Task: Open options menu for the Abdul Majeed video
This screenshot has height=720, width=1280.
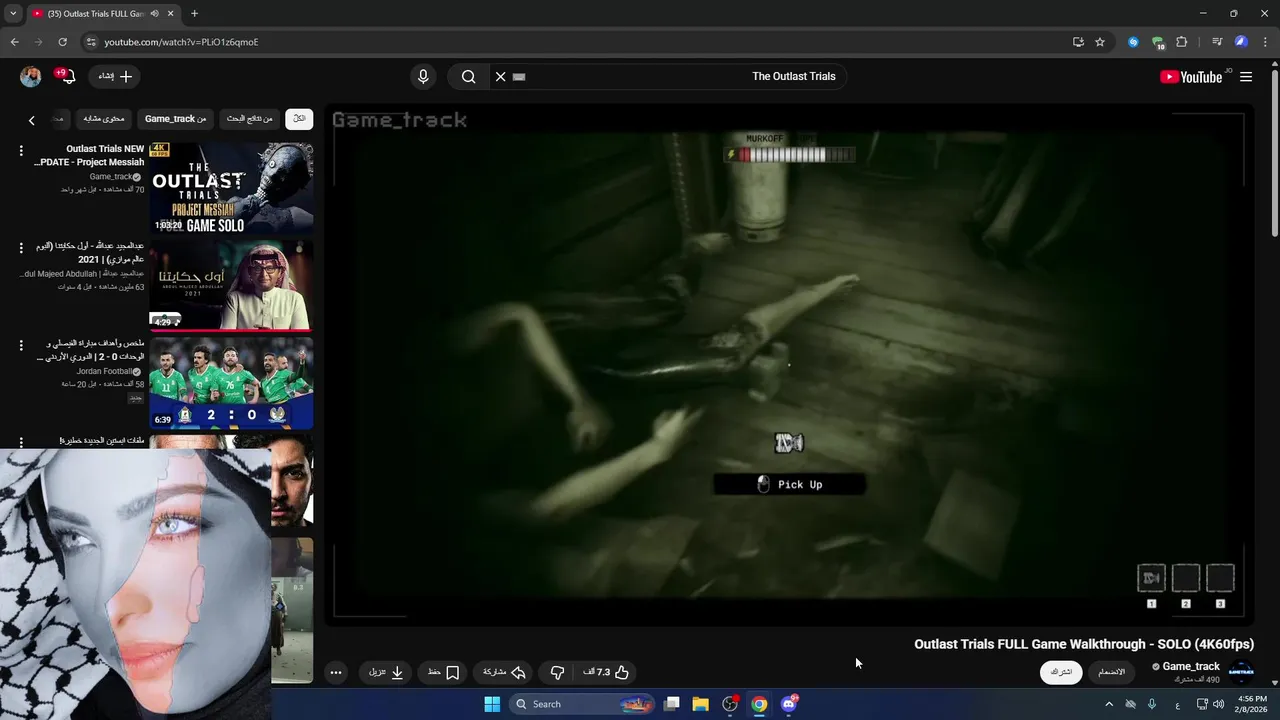Action: pos(21,247)
